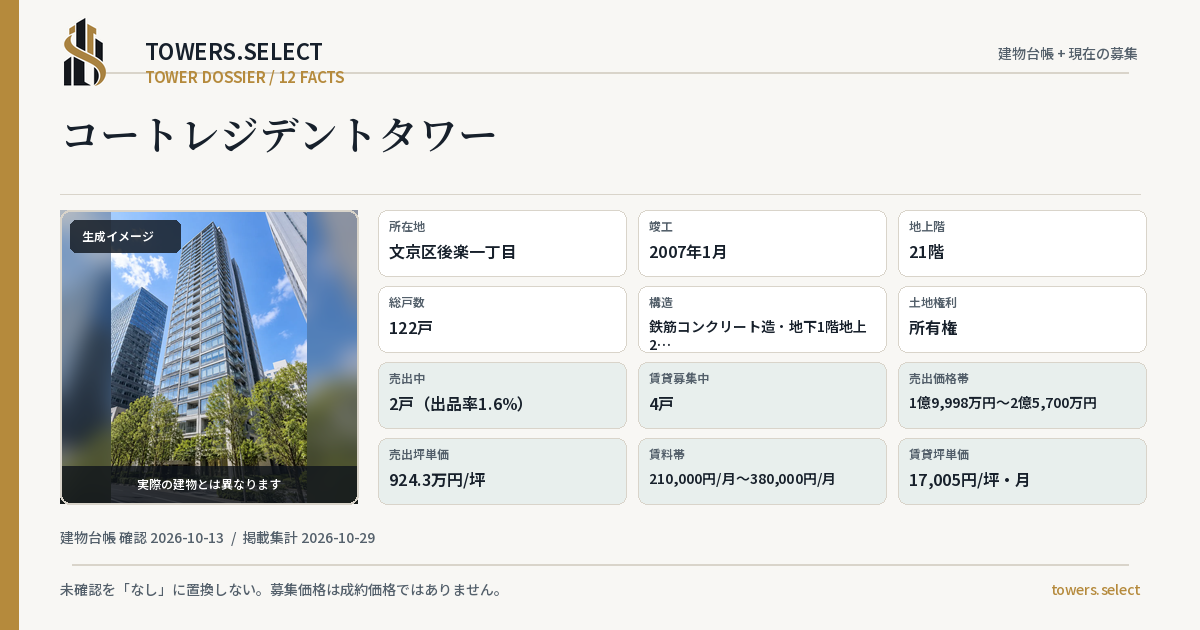
Task: Click the 賃貸坪単価 17,005円/坪・月 card
Action: 1022,471
